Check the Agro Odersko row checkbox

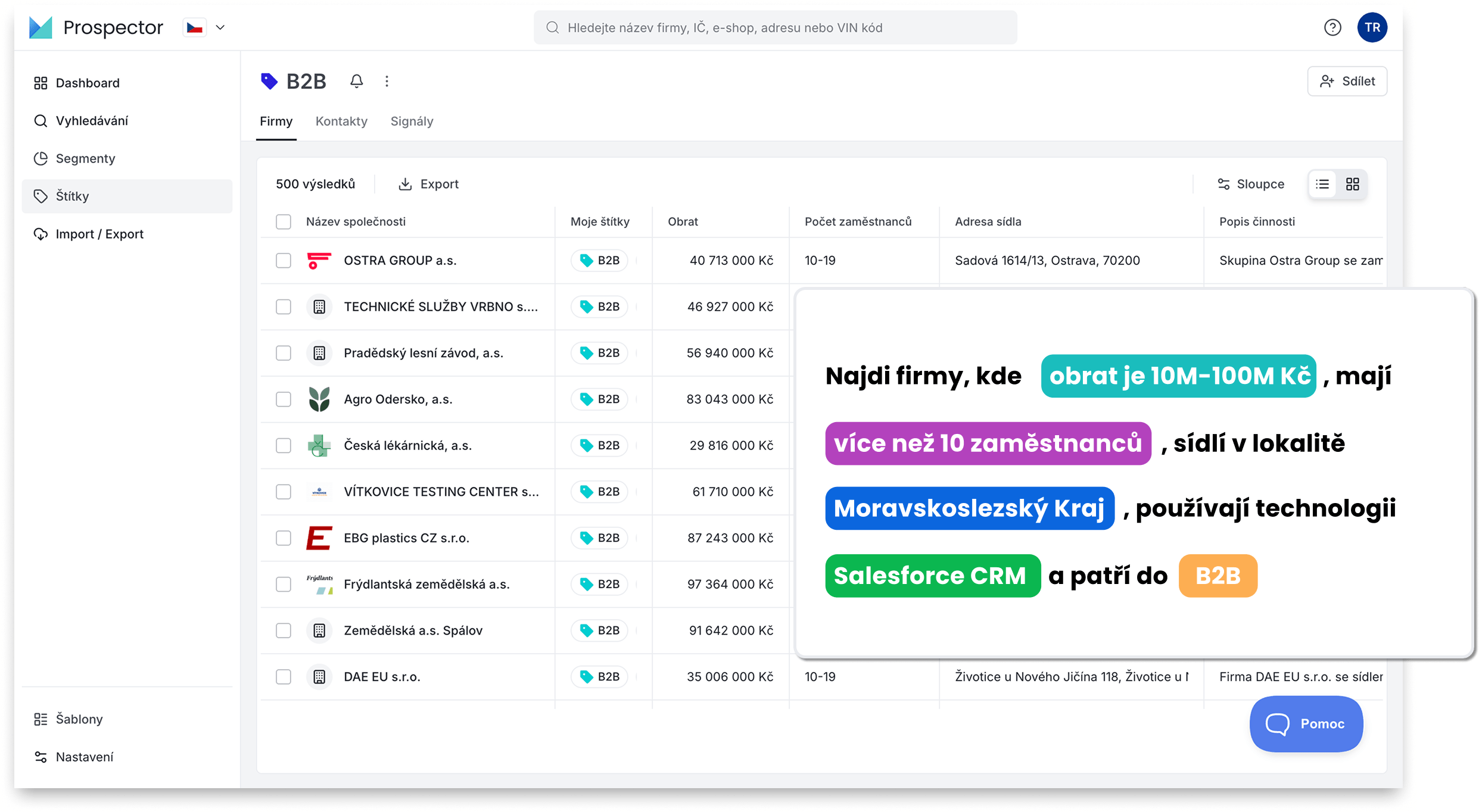[x=284, y=399]
